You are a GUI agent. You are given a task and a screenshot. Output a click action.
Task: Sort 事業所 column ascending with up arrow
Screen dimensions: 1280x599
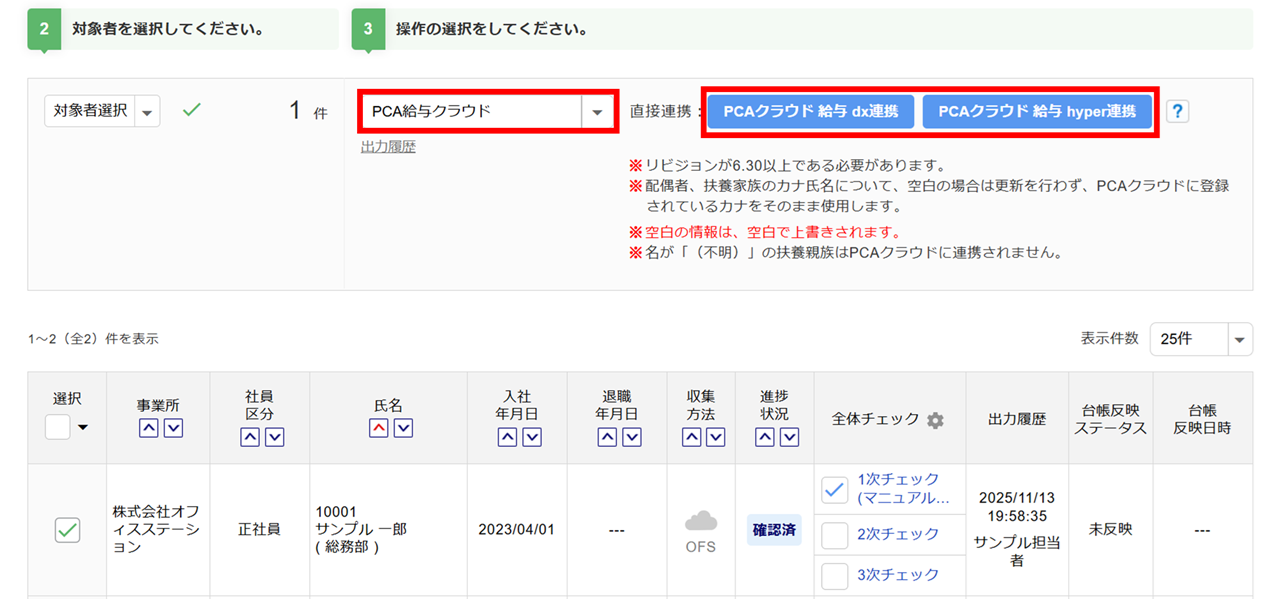pos(148,428)
